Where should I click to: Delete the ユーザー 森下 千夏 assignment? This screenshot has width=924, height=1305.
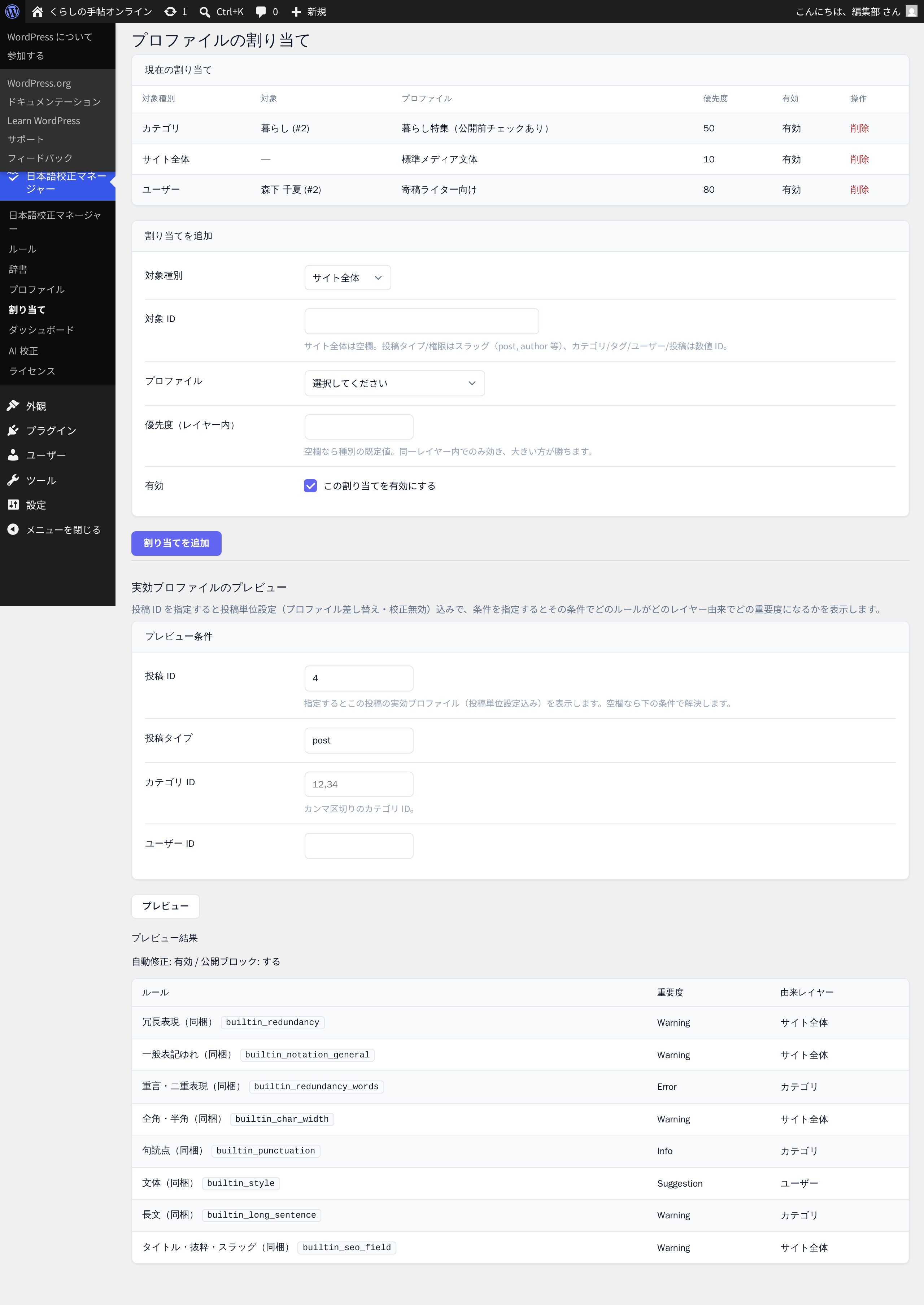coord(860,189)
